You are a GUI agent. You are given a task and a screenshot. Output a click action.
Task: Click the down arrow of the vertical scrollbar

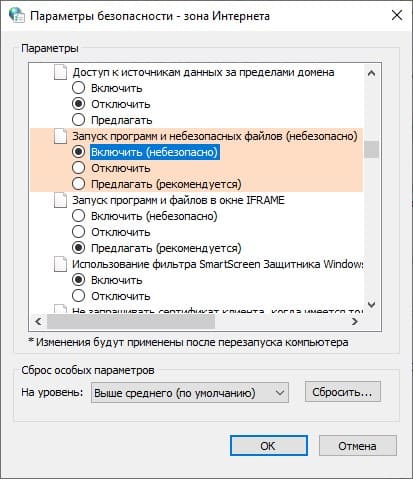[371, 305]
